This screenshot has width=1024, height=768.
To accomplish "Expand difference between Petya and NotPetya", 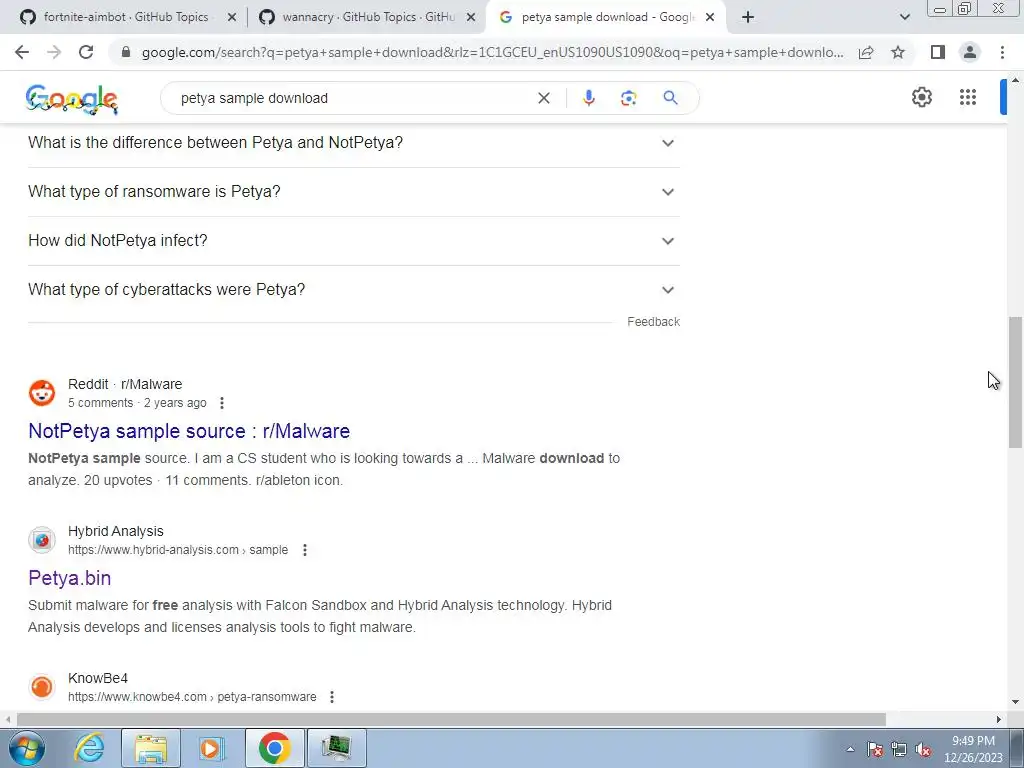I will tap(354, 142).
